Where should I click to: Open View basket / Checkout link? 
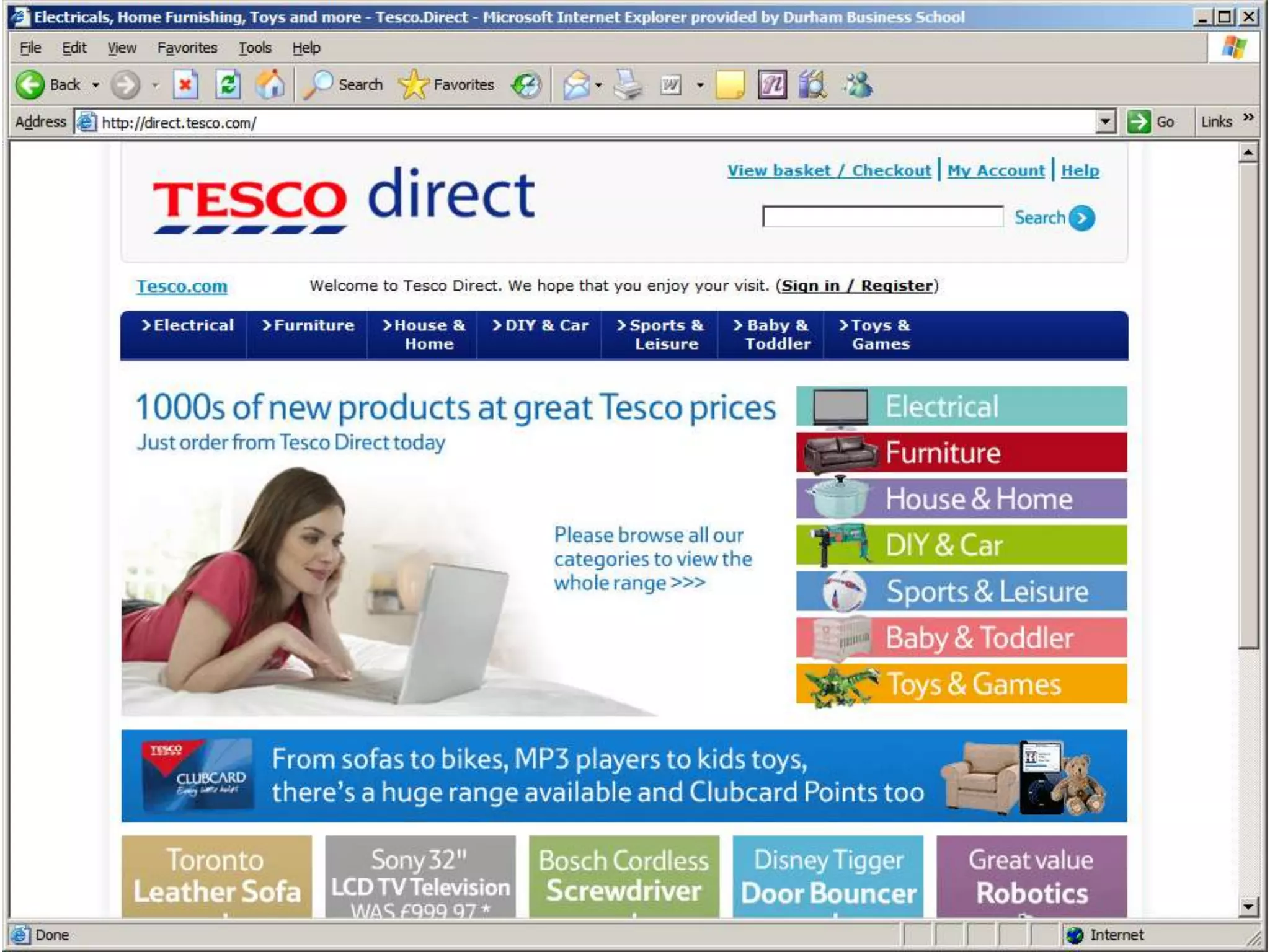click(x=829, y=170)
